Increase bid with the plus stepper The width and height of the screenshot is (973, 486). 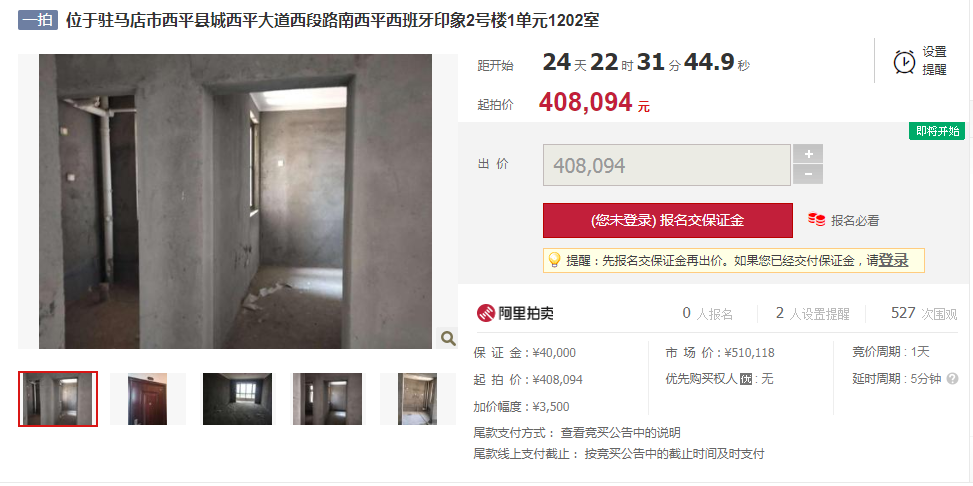click(808, 154)
